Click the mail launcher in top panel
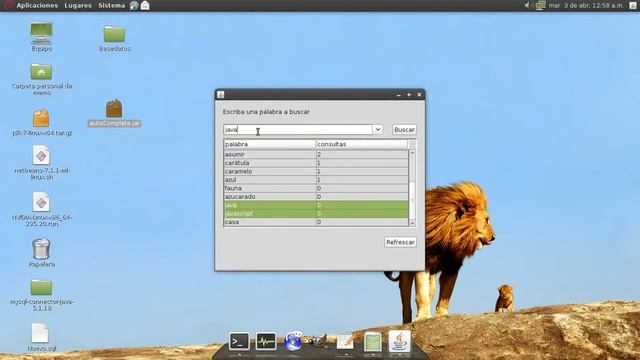 [x=145, y=5]
